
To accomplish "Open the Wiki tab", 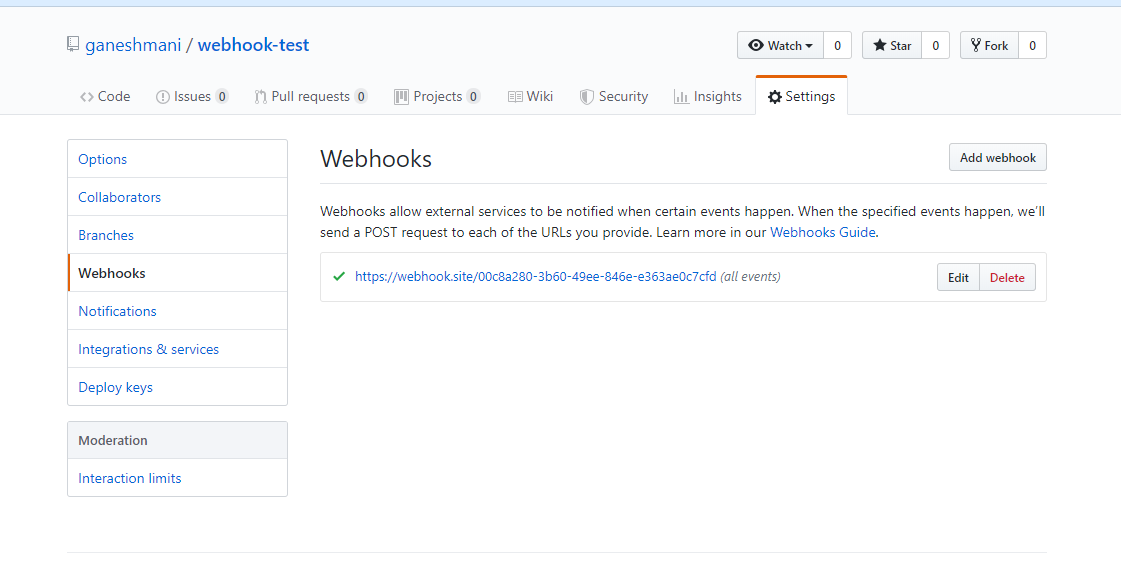I will click(530, 97).
